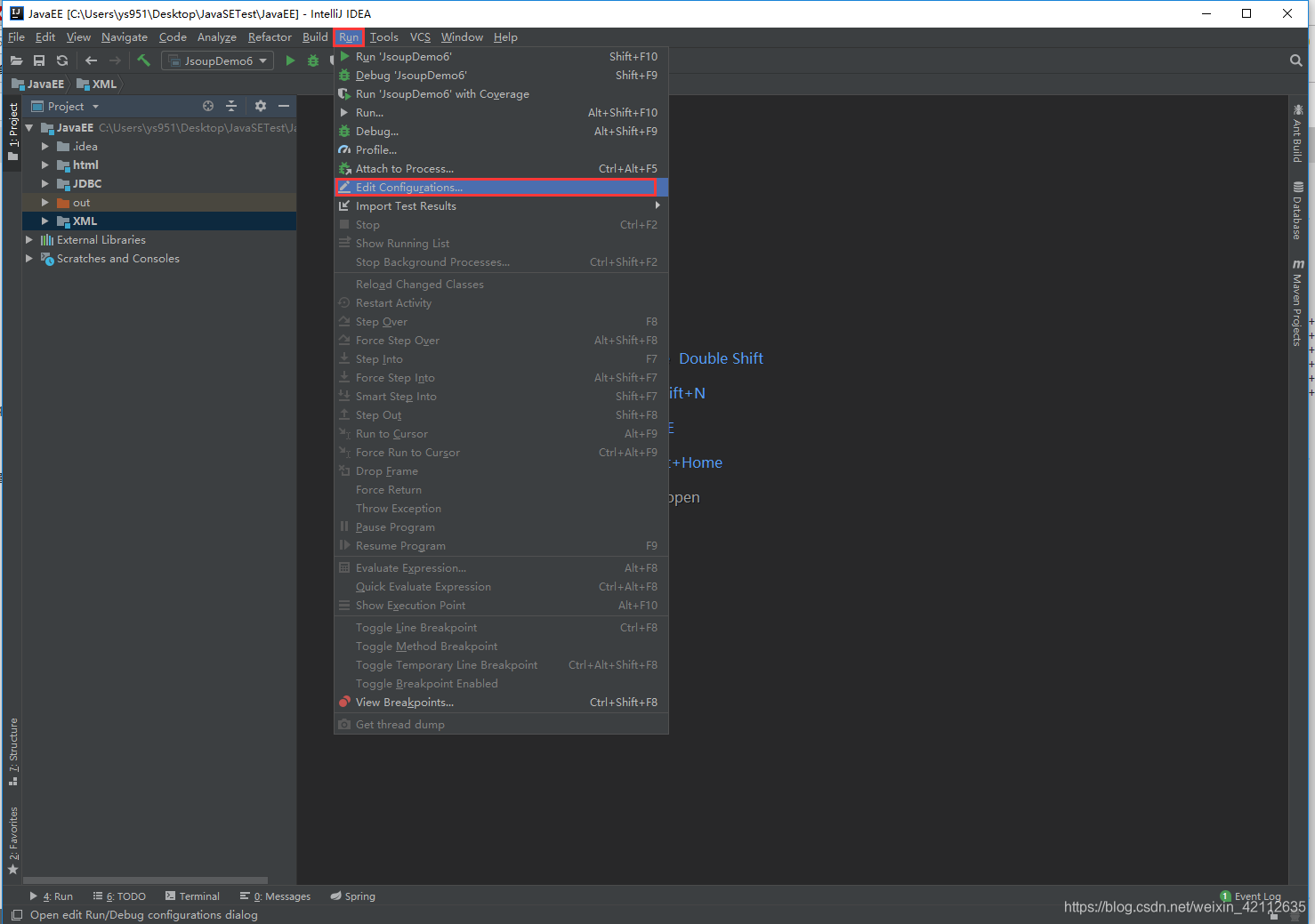Open the Messages tool window
This screenshot has height=924, width=1315.
pyautogui.click(x=275, y=896)
